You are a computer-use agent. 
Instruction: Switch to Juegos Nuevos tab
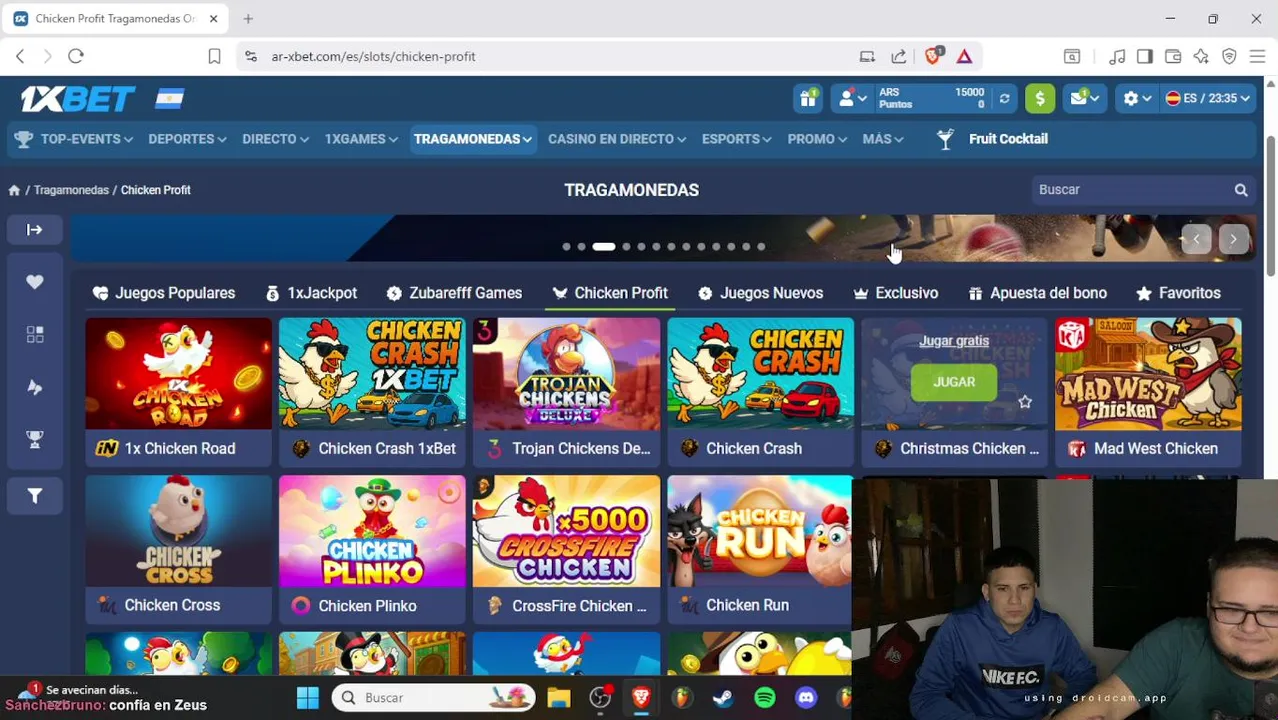tap(760, 293)
